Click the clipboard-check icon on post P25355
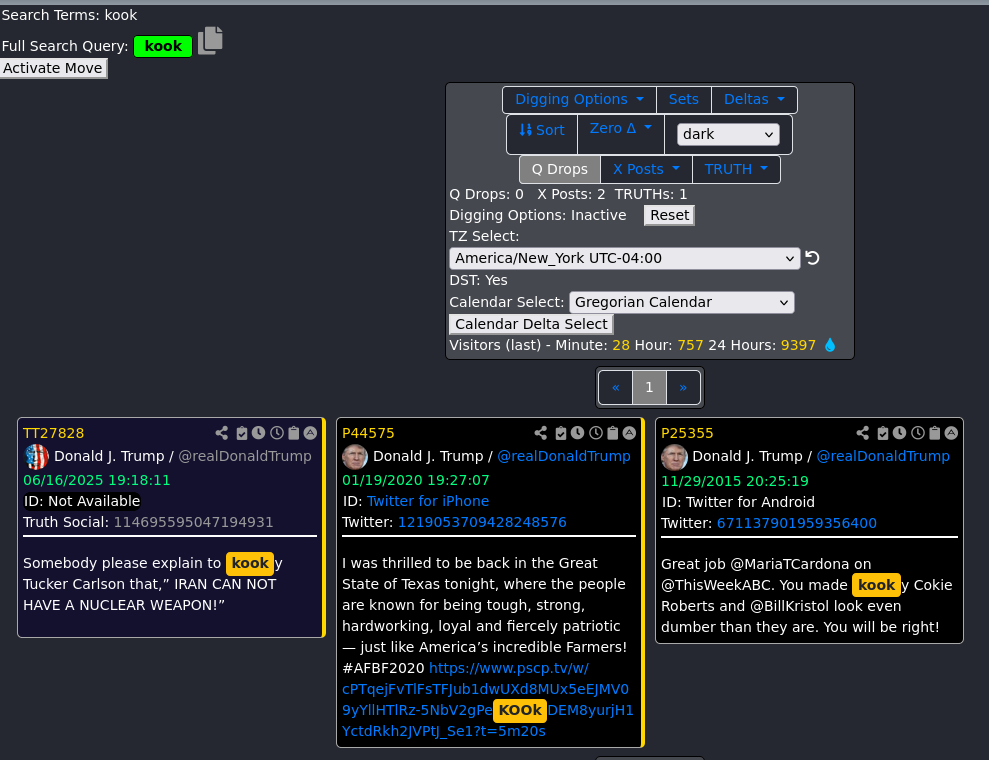The width and height of the screenshot is (989, 760). click(883, 433)
